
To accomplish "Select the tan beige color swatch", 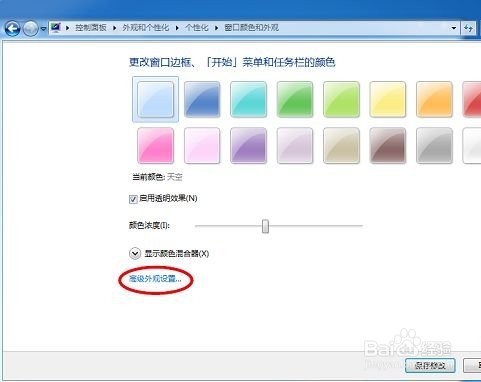I will coord(341,146).
